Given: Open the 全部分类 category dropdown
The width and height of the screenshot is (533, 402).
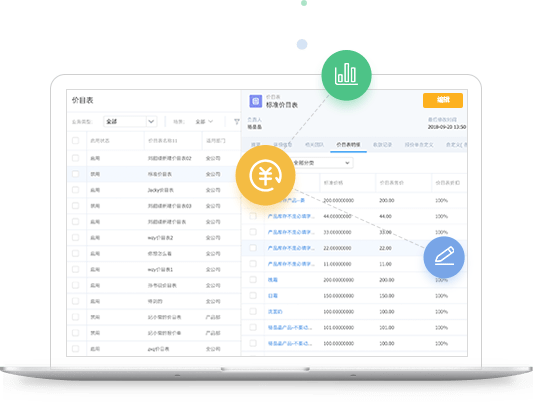Looking at the screenshot, I should pos(322,163).
